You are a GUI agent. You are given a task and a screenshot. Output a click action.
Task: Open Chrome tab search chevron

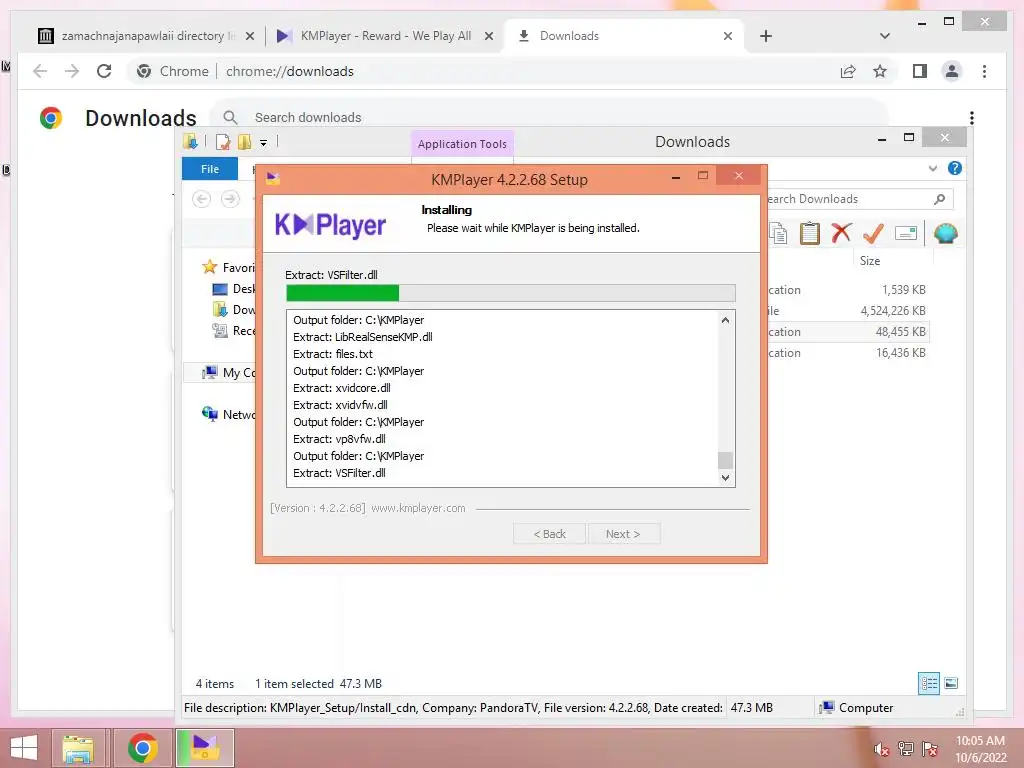click(884, 36)
